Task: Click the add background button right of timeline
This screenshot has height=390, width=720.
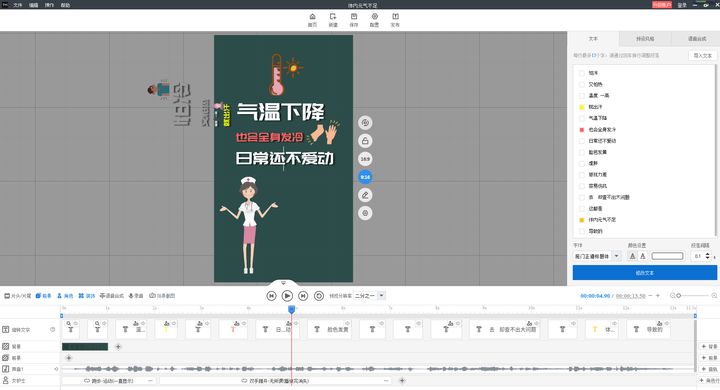Action: (709, 346)
